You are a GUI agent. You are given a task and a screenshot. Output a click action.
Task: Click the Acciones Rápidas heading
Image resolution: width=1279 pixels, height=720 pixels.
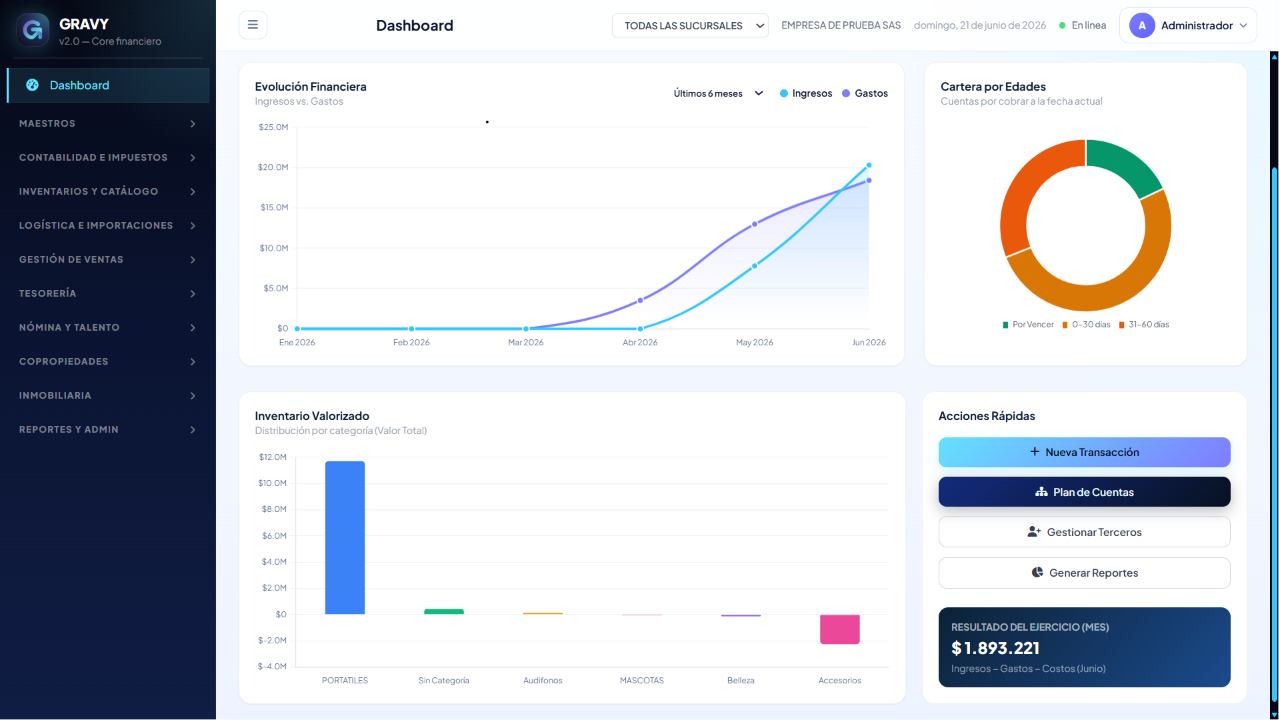(987, 415)
